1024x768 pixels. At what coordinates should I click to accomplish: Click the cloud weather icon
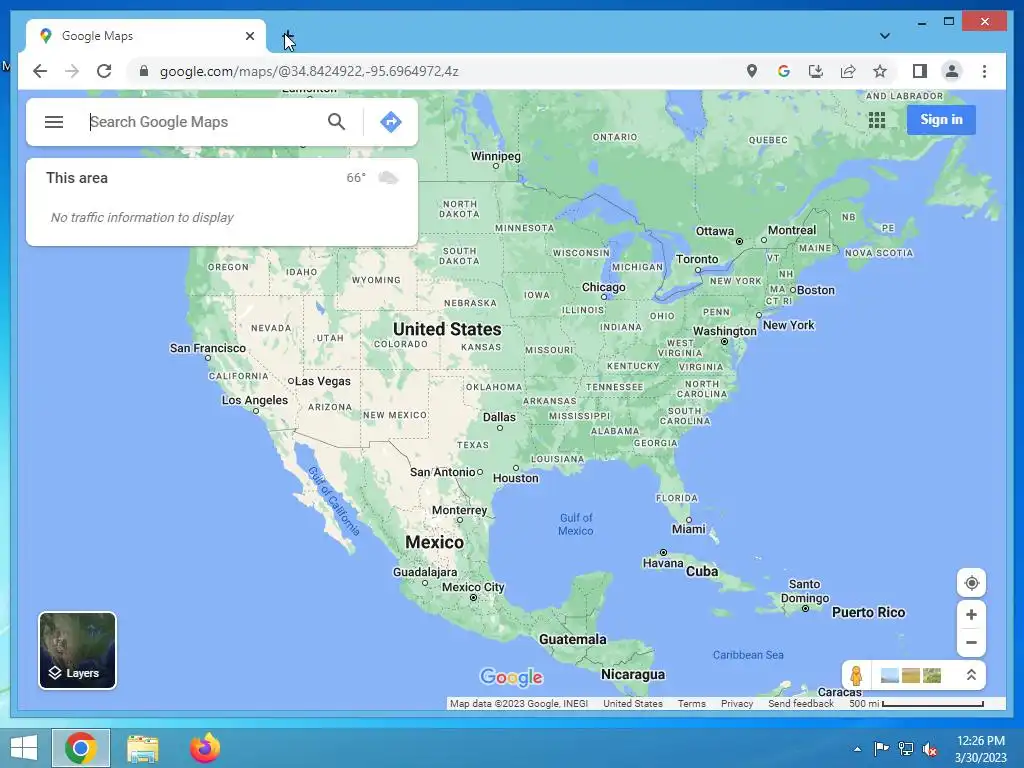tap(388, 178)
